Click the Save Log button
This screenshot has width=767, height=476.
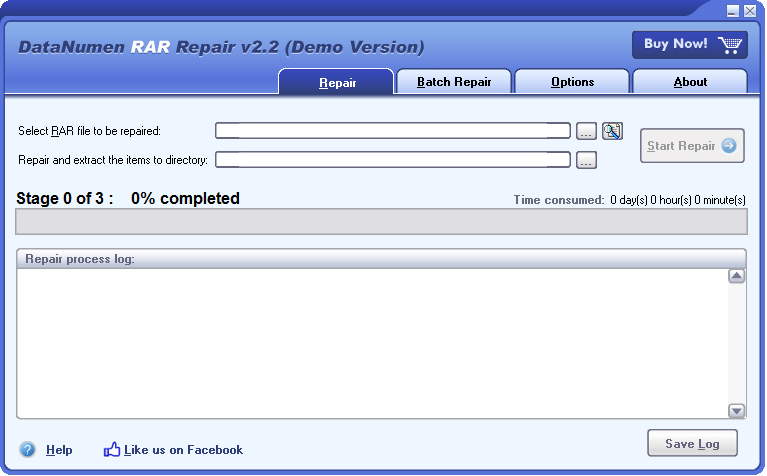click(692, 443)
